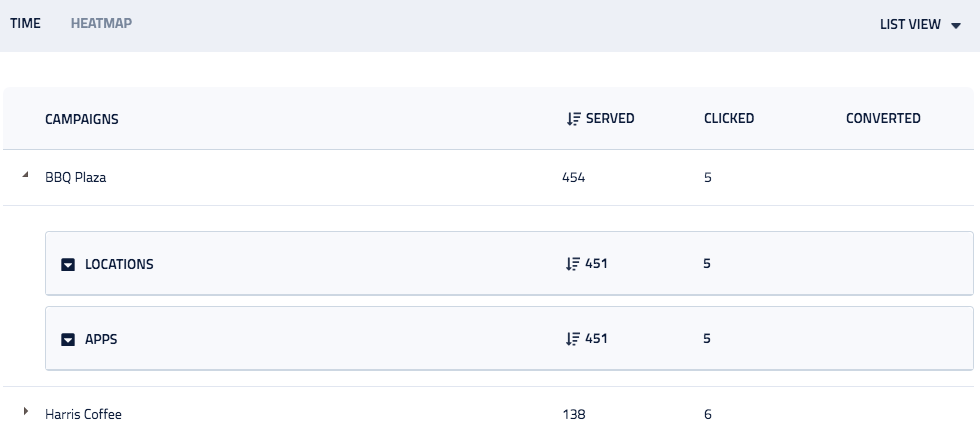Click the sort icon beside SERVED header
The width and height of the screenshot is (980, 435).
[x=574, y=119]
